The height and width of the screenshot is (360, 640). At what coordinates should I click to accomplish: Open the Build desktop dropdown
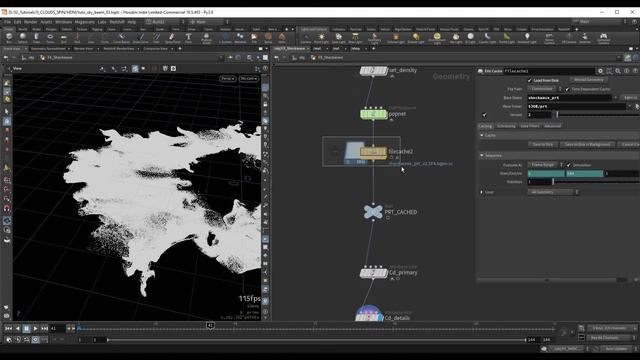point(164,22)
